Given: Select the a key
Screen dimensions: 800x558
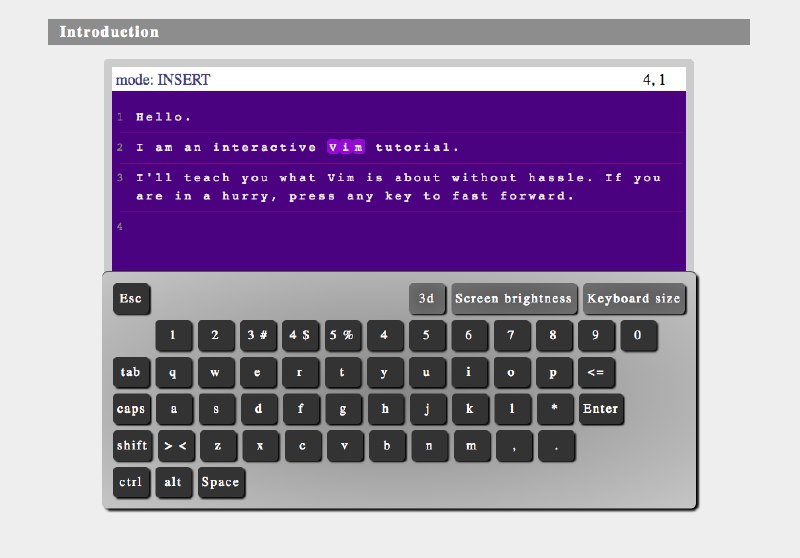Looking at the screenshot, I should coord(174,409).
